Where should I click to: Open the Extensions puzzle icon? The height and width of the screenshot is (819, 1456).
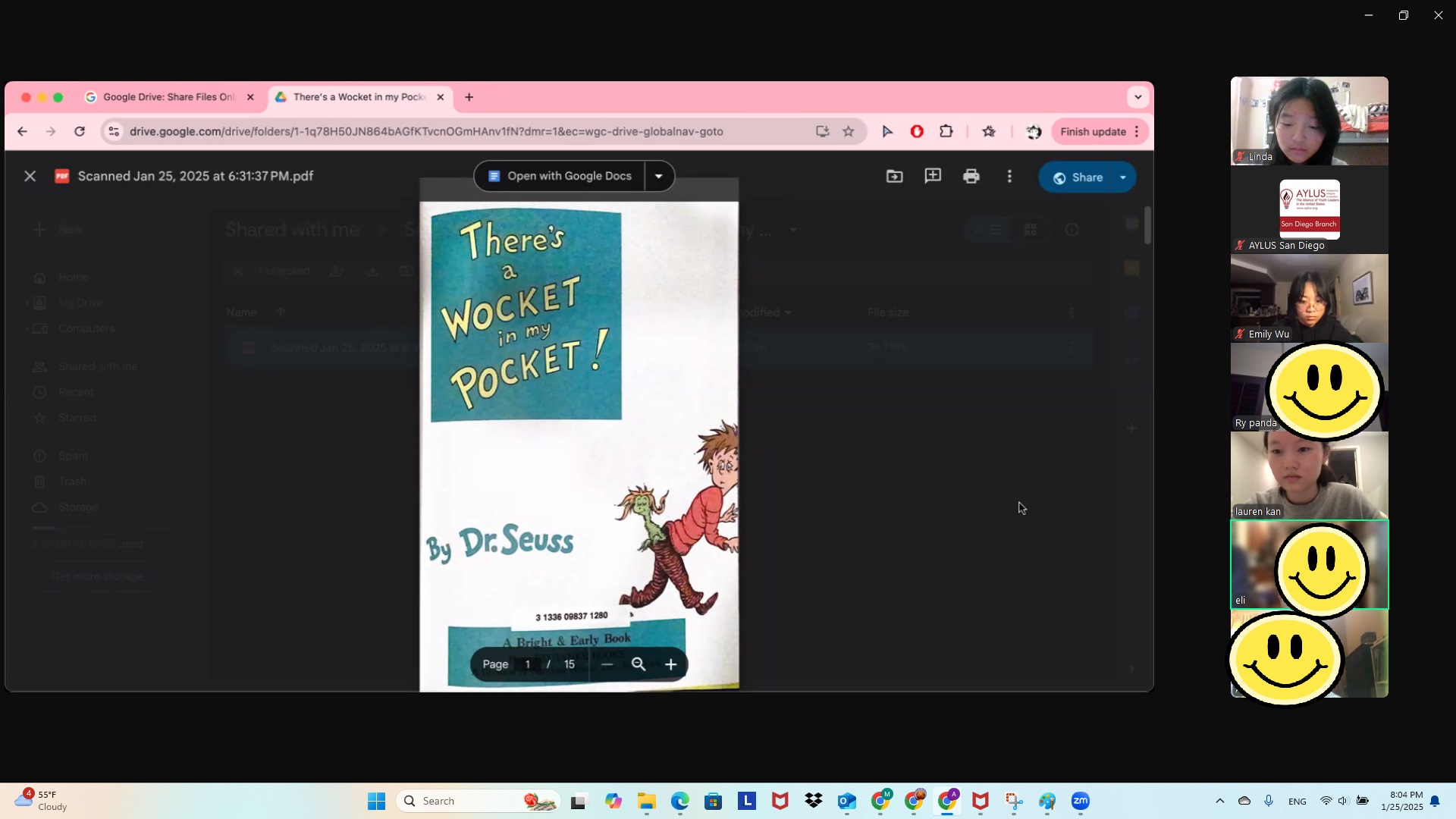(946, 131)
